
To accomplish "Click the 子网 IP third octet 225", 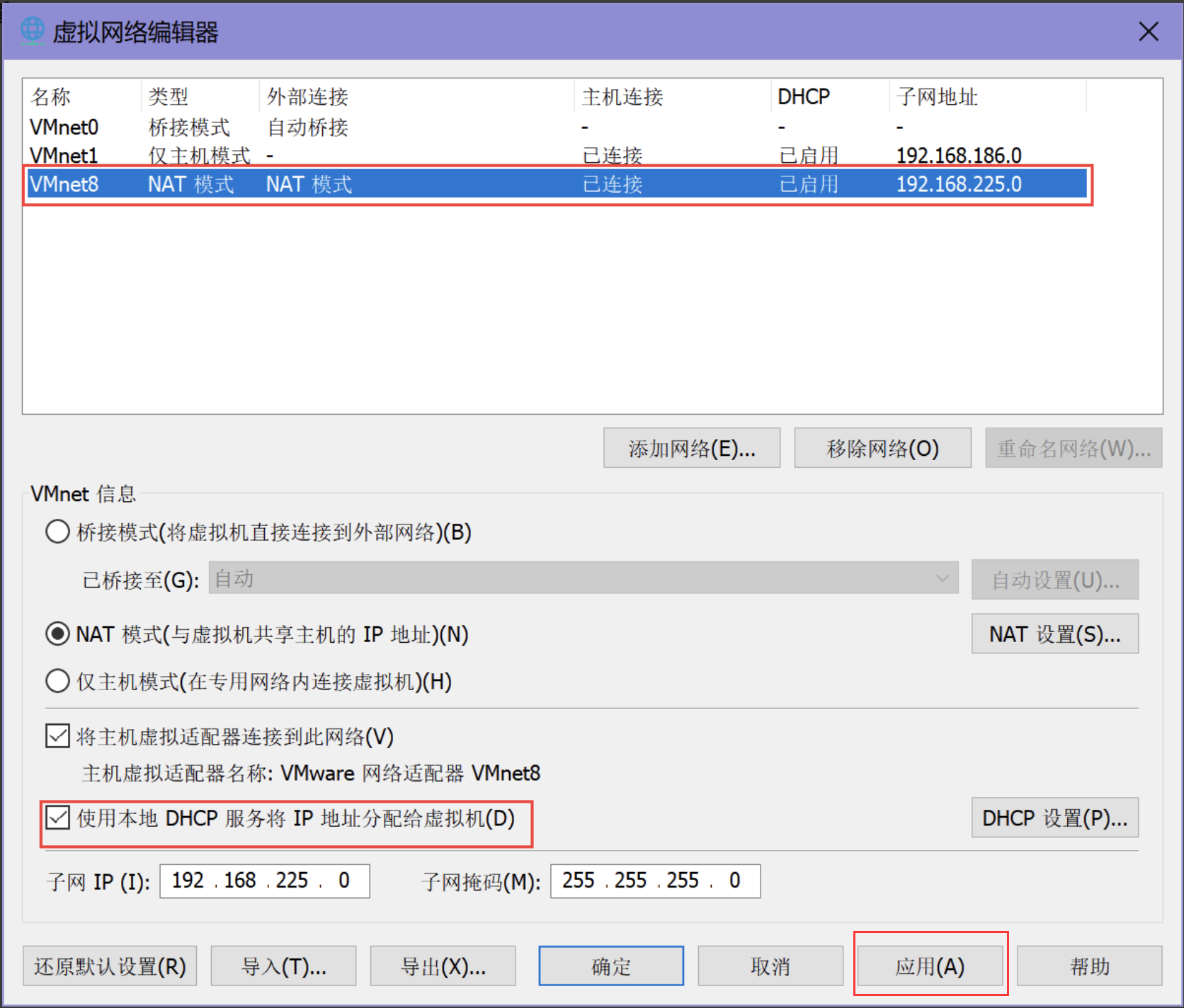I will click(292, 881).
